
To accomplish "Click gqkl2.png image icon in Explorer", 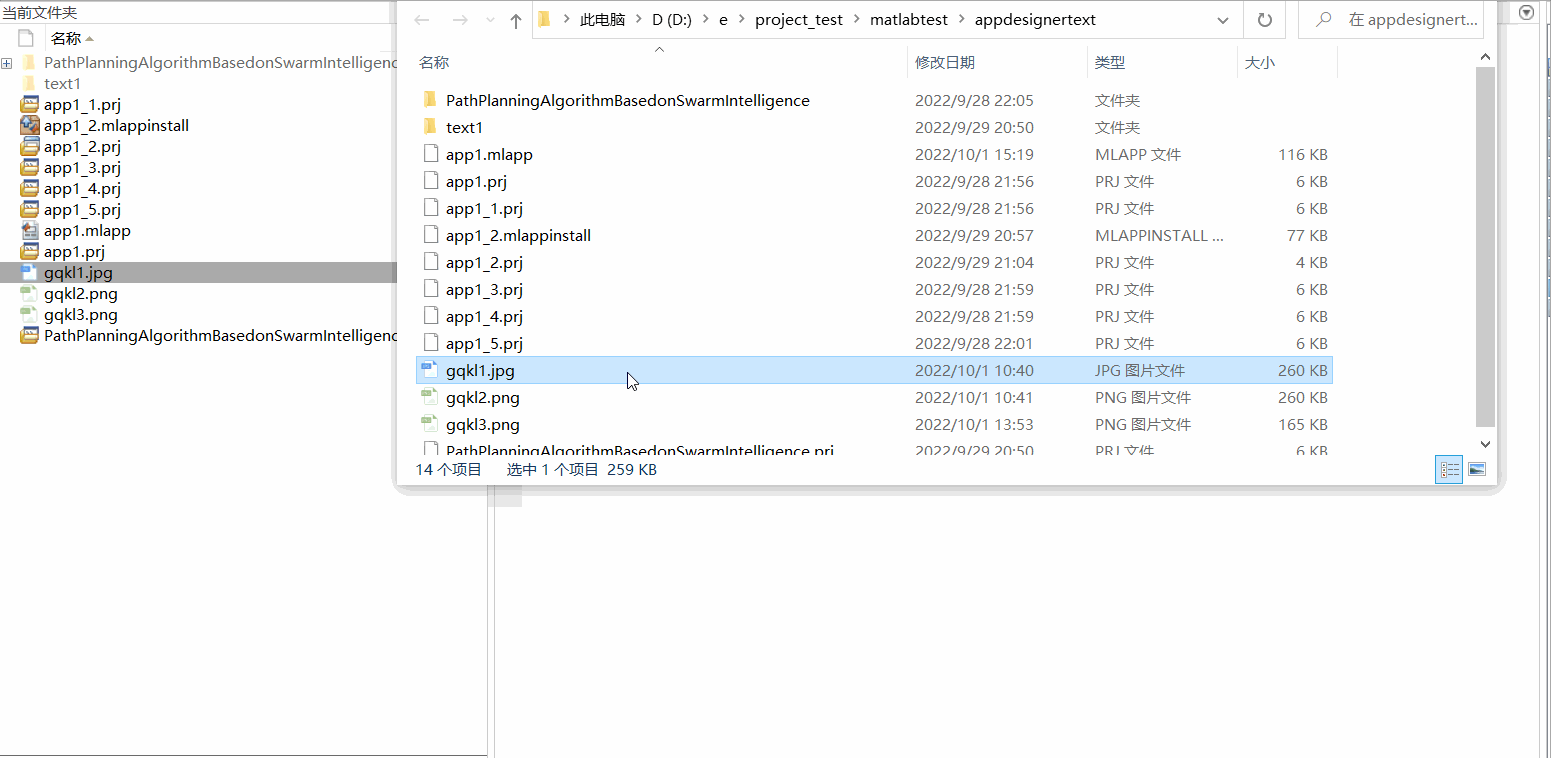I will point(430,397).
